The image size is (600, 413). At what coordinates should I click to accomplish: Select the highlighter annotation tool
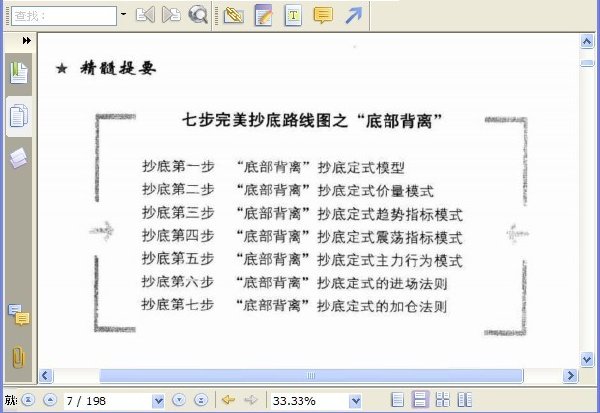233,15
